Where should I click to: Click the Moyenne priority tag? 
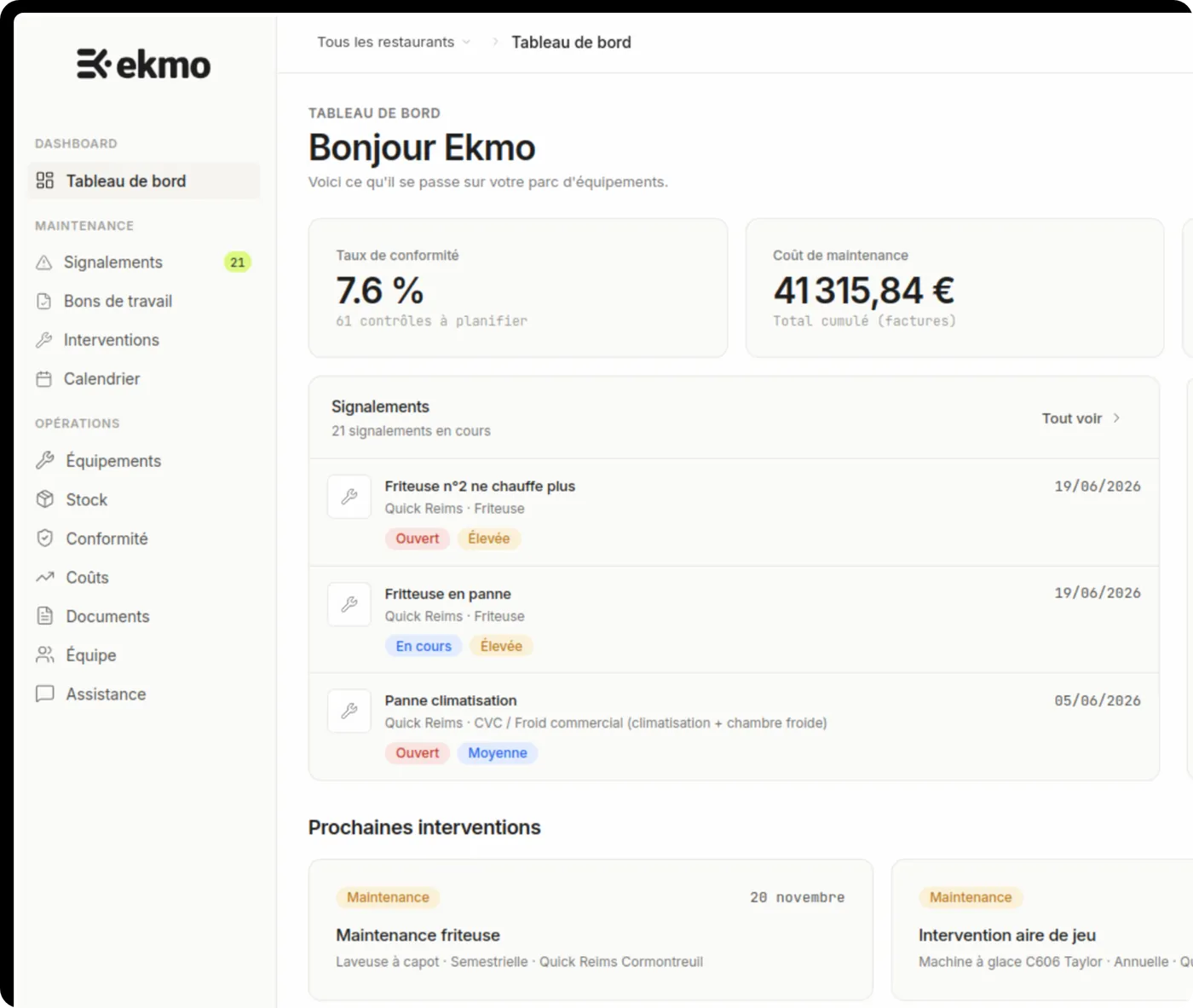pos(498,753)
